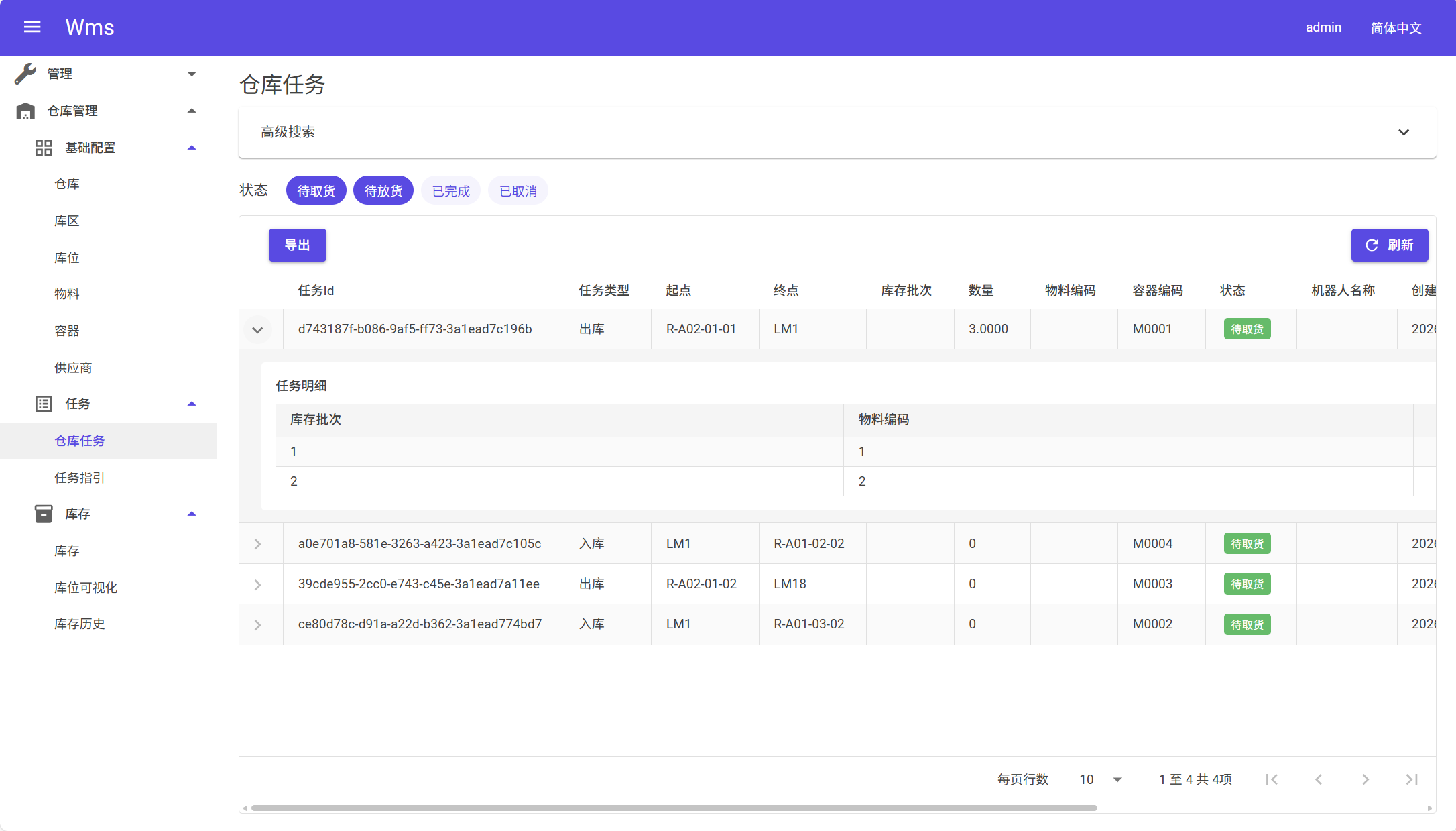Toggle the 待放货 status filter chip

pyautogui.click(x=383, y=191)
